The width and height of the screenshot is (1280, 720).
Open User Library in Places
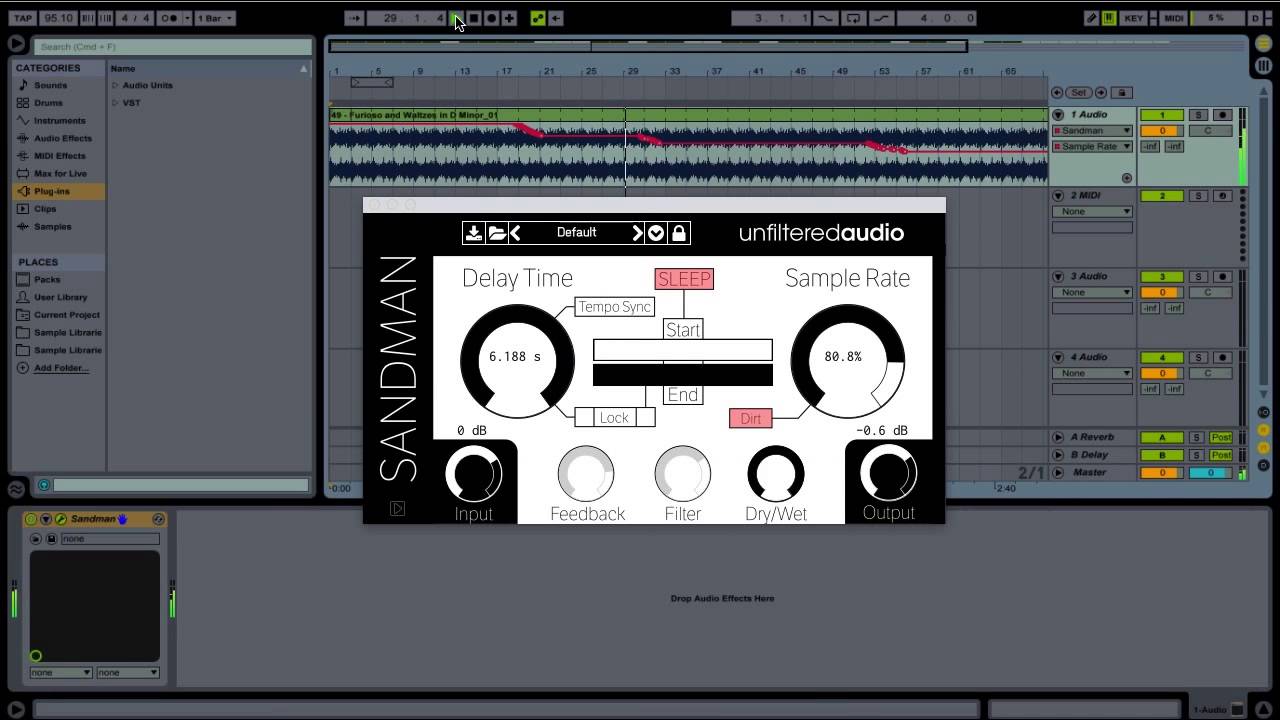coord(60,297)
